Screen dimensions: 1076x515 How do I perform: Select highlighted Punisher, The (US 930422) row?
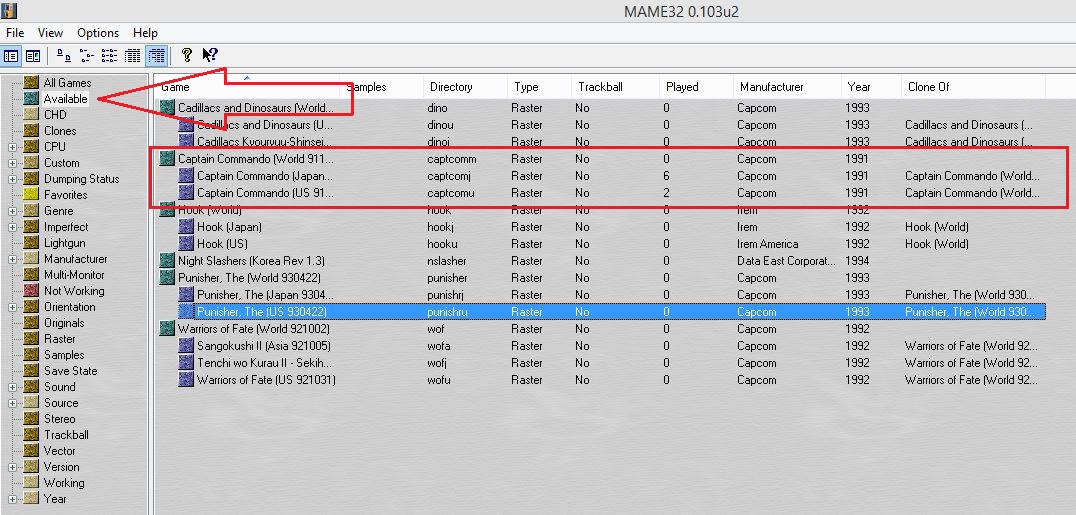point(611,312)
